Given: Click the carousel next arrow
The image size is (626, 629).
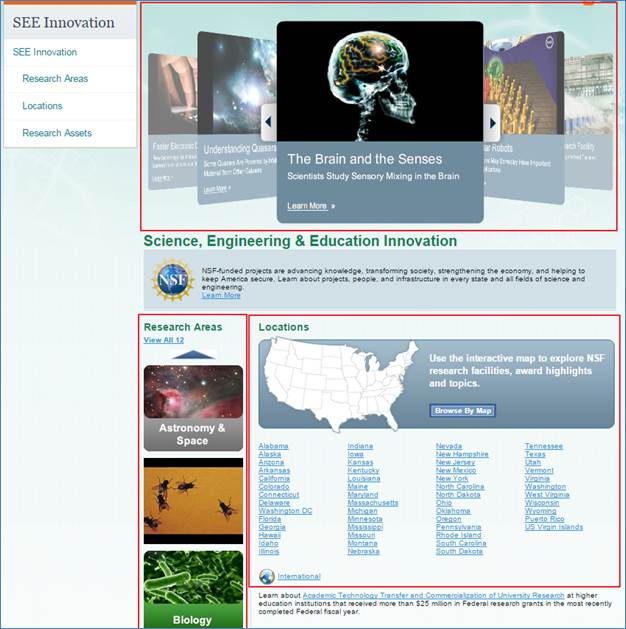Looking at the screenshot, I should coord(492,123).
